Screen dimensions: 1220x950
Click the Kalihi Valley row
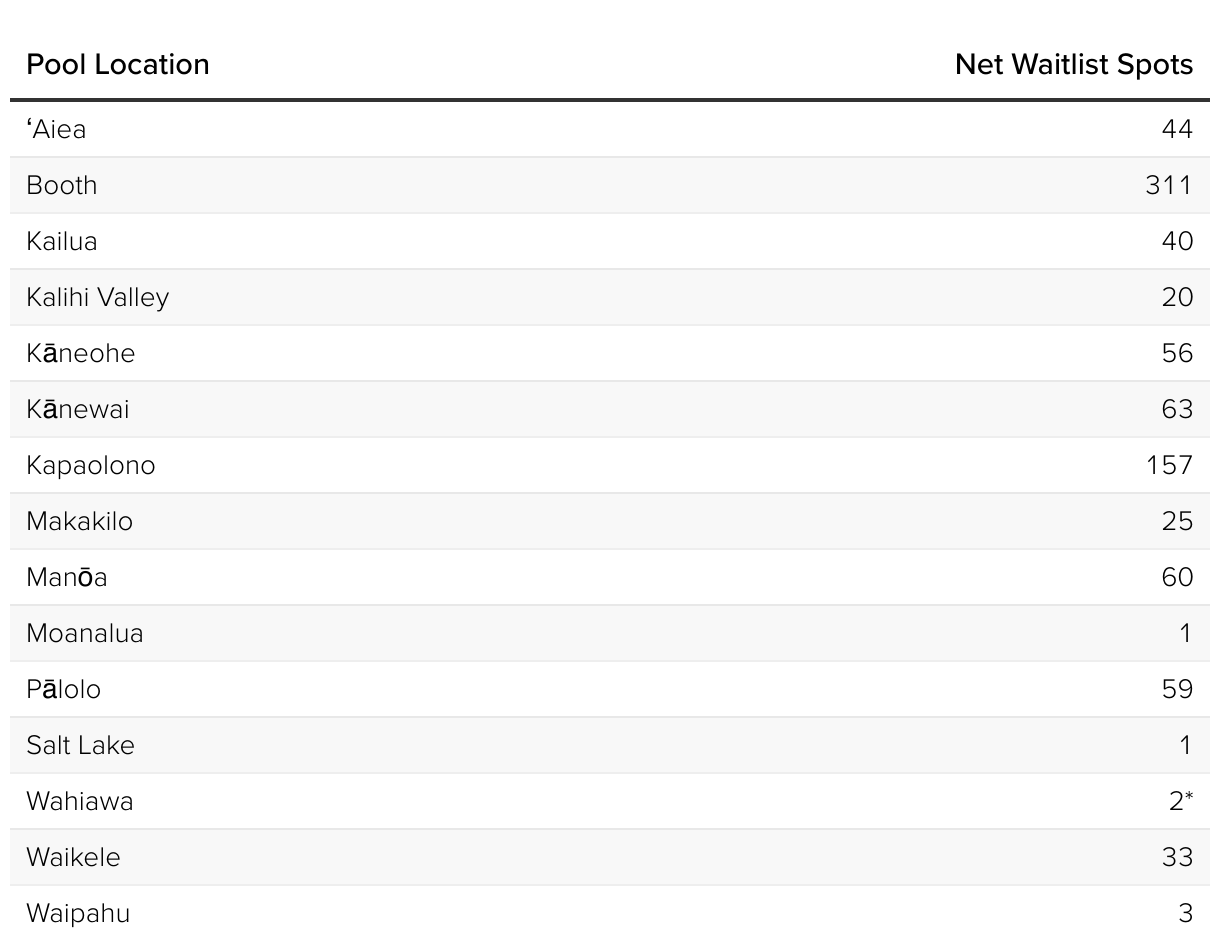pyautogui.click(x=610, y=297)
